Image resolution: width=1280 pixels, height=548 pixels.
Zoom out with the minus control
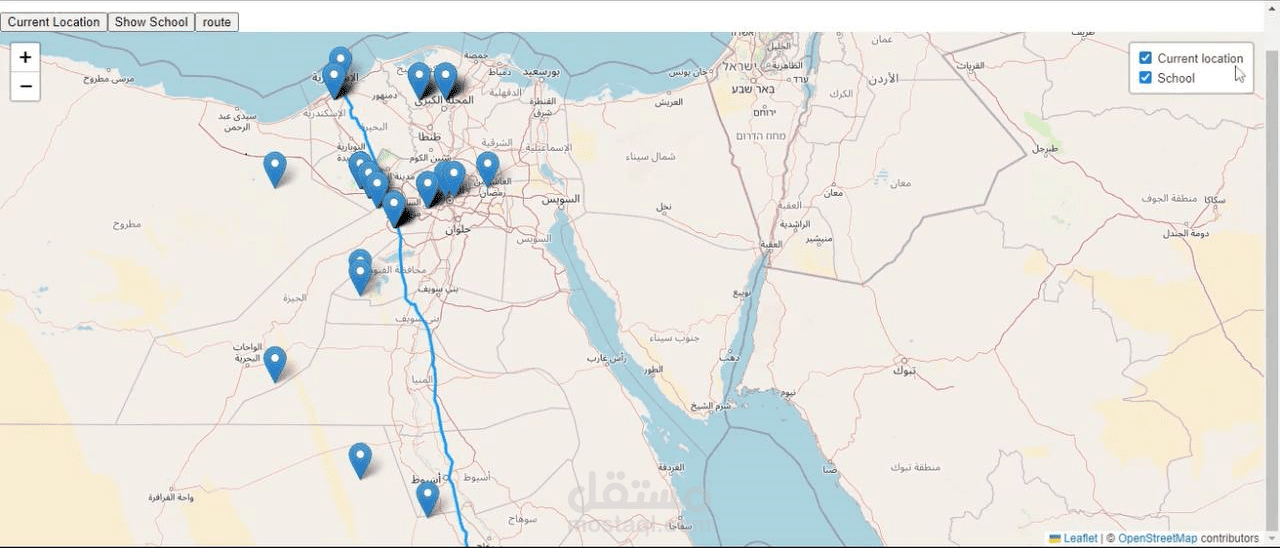click(x=26, y=87)
